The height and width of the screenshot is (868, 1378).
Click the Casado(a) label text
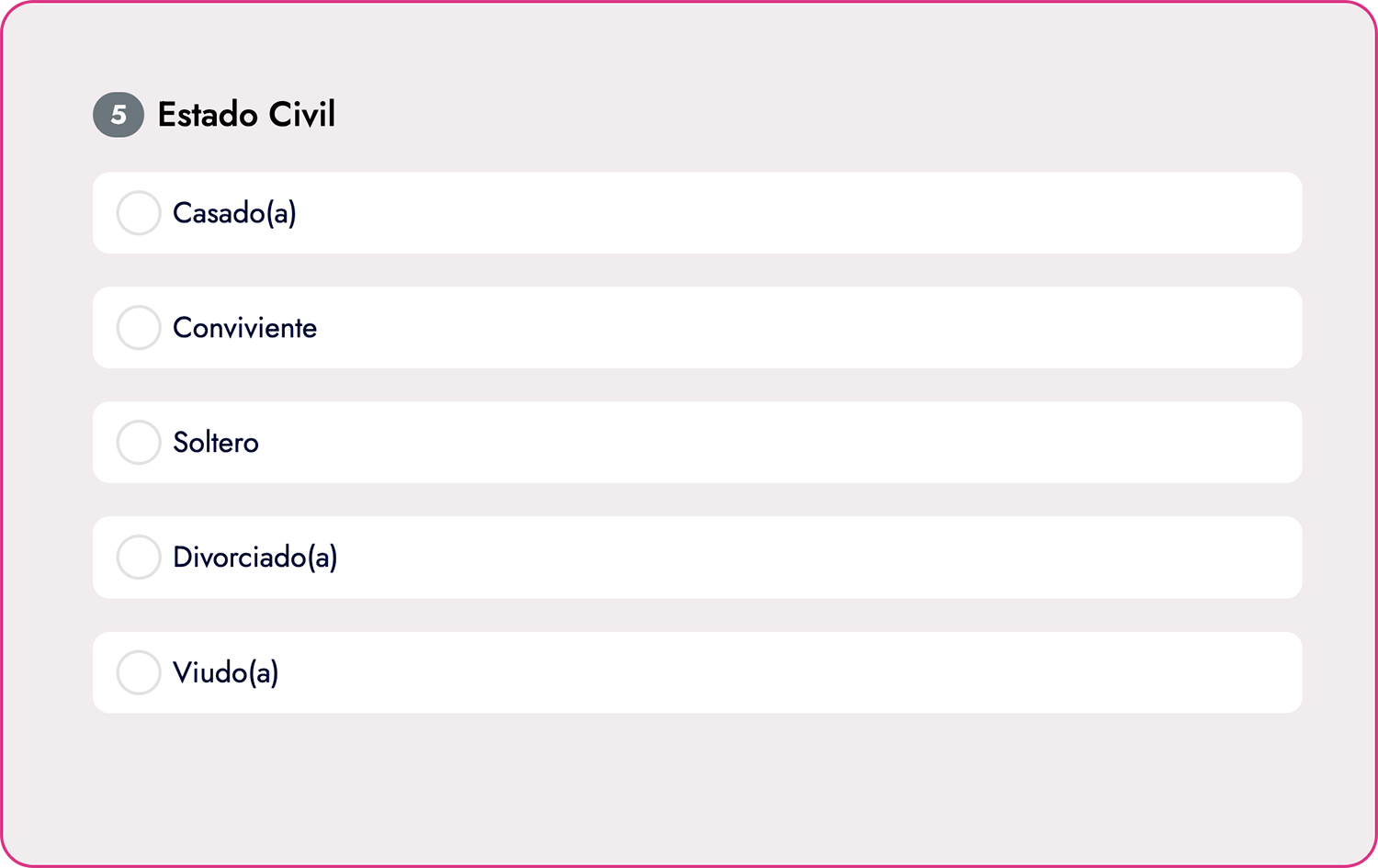(x=234, y=213)
